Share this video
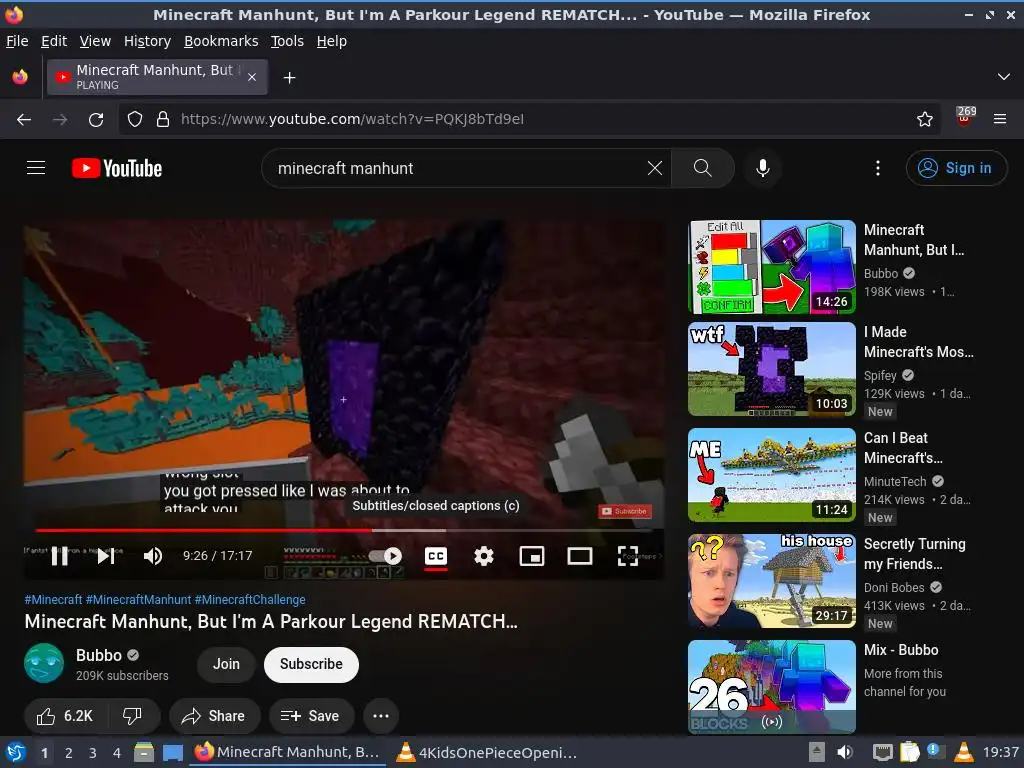The image size is (1024, 768). 214,716
